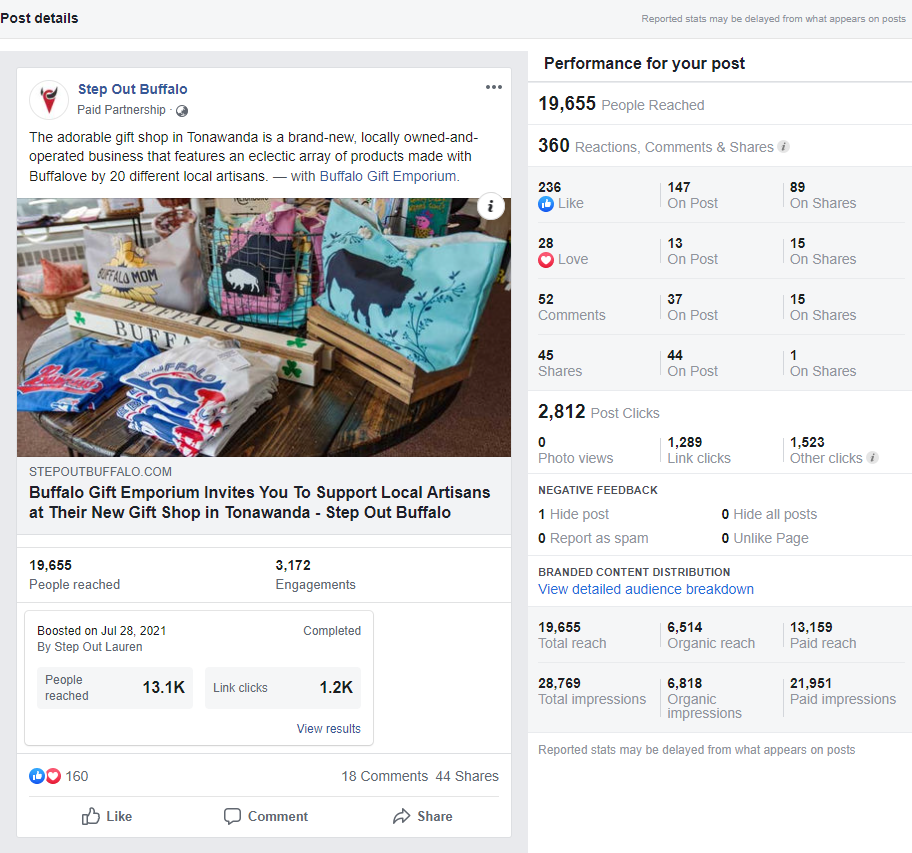This screenshot has height=853, width=912.
Task: Click the thumbs-up Like button
Action: tap(107, 816)
